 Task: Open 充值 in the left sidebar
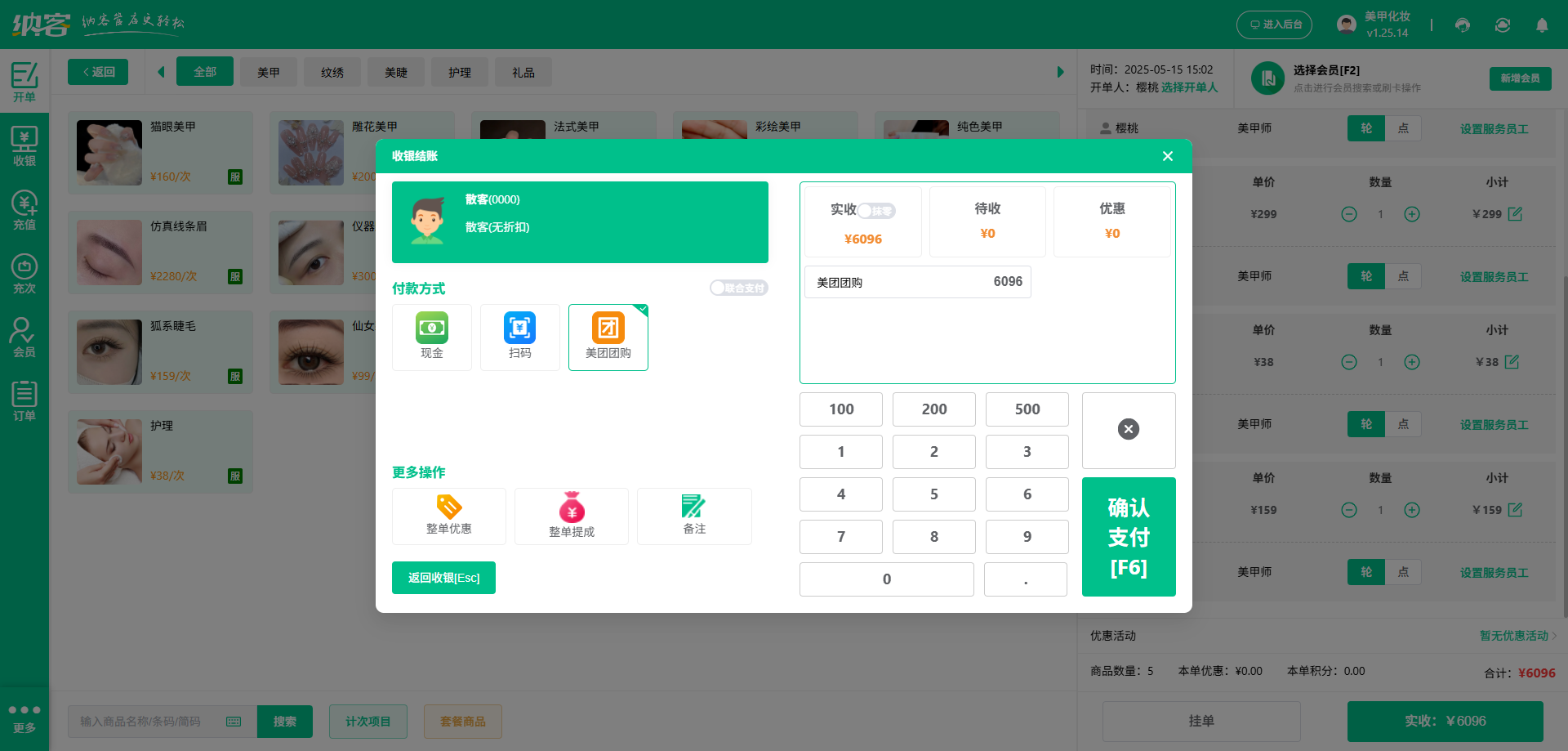24,210
